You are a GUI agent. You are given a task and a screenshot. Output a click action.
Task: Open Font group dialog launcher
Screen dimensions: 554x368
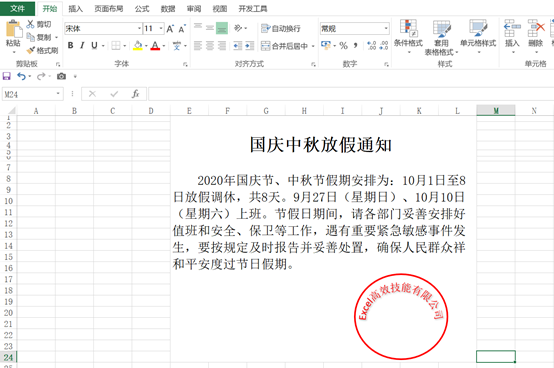185,64
